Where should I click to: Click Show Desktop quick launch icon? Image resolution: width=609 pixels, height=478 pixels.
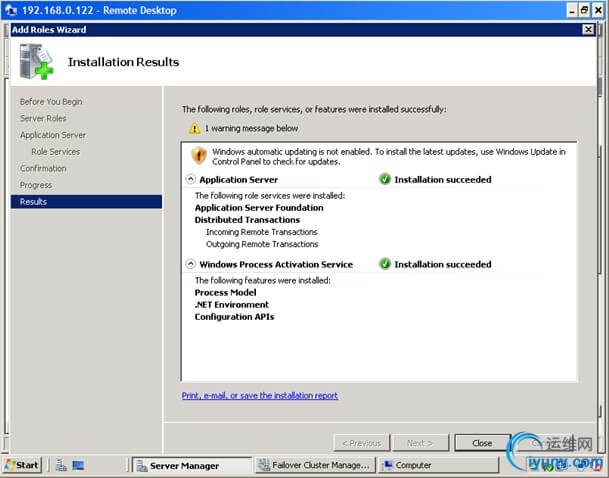78,465
